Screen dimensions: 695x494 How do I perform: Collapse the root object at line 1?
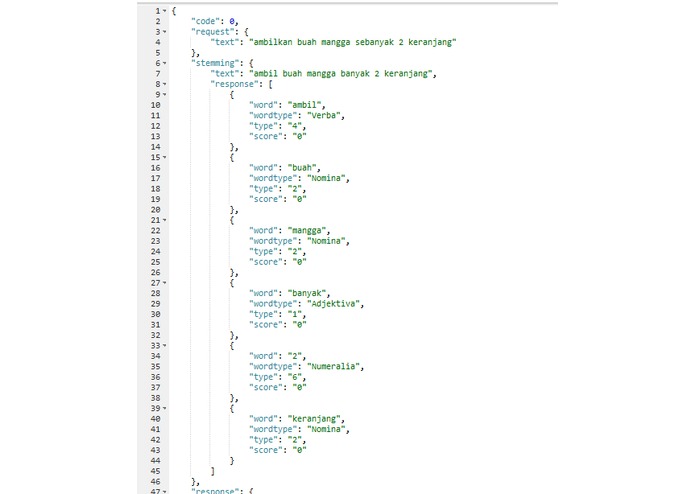[164, 11]
